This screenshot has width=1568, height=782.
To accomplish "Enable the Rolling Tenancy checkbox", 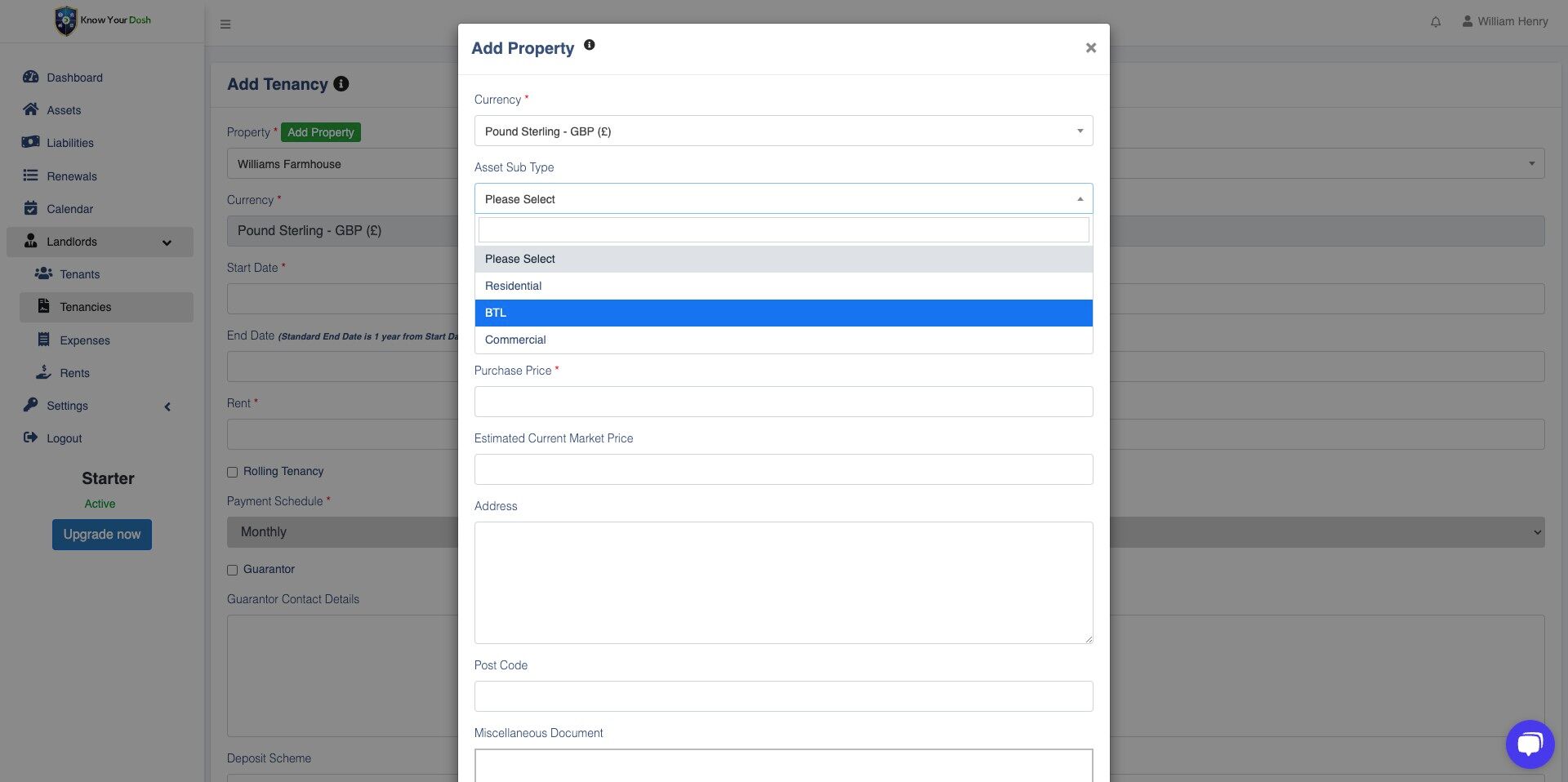I will tap(233, 472).
